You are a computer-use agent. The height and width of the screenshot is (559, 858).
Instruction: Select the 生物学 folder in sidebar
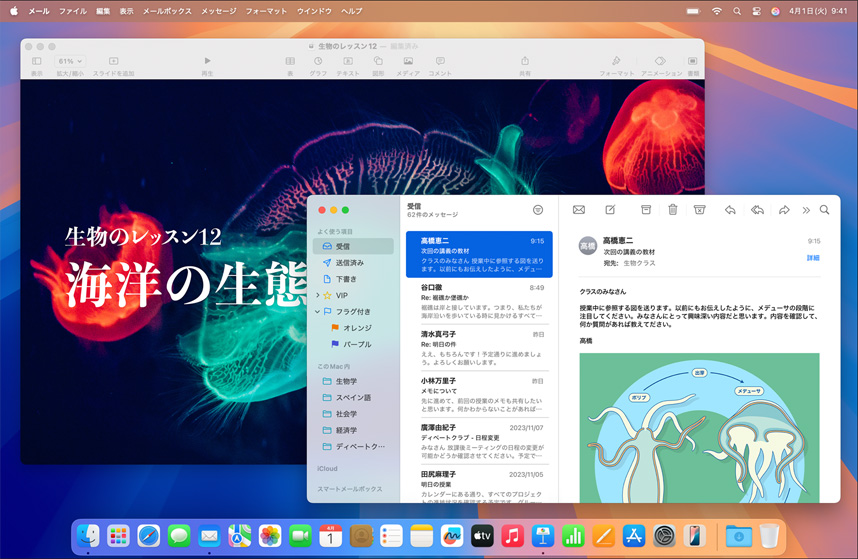346,382
